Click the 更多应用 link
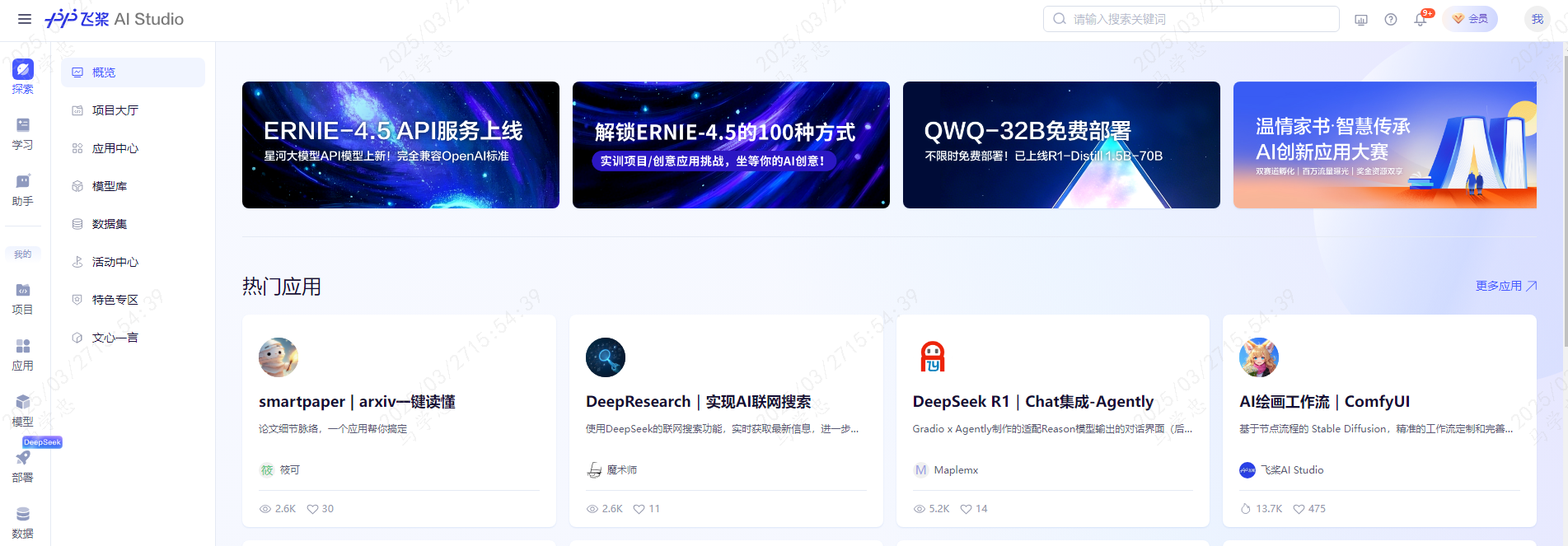 pyautogui.click(x=1506, y=286)
